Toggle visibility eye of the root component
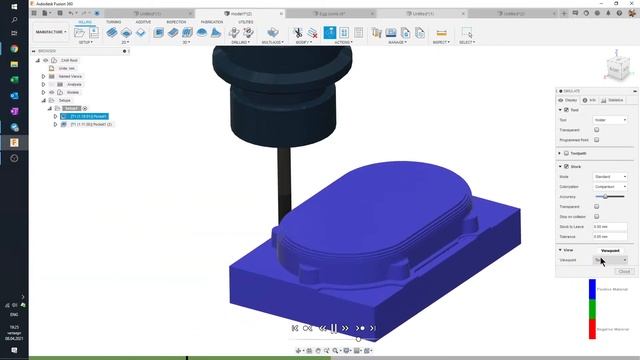640x360 pixels. click(x=46, y=60)
